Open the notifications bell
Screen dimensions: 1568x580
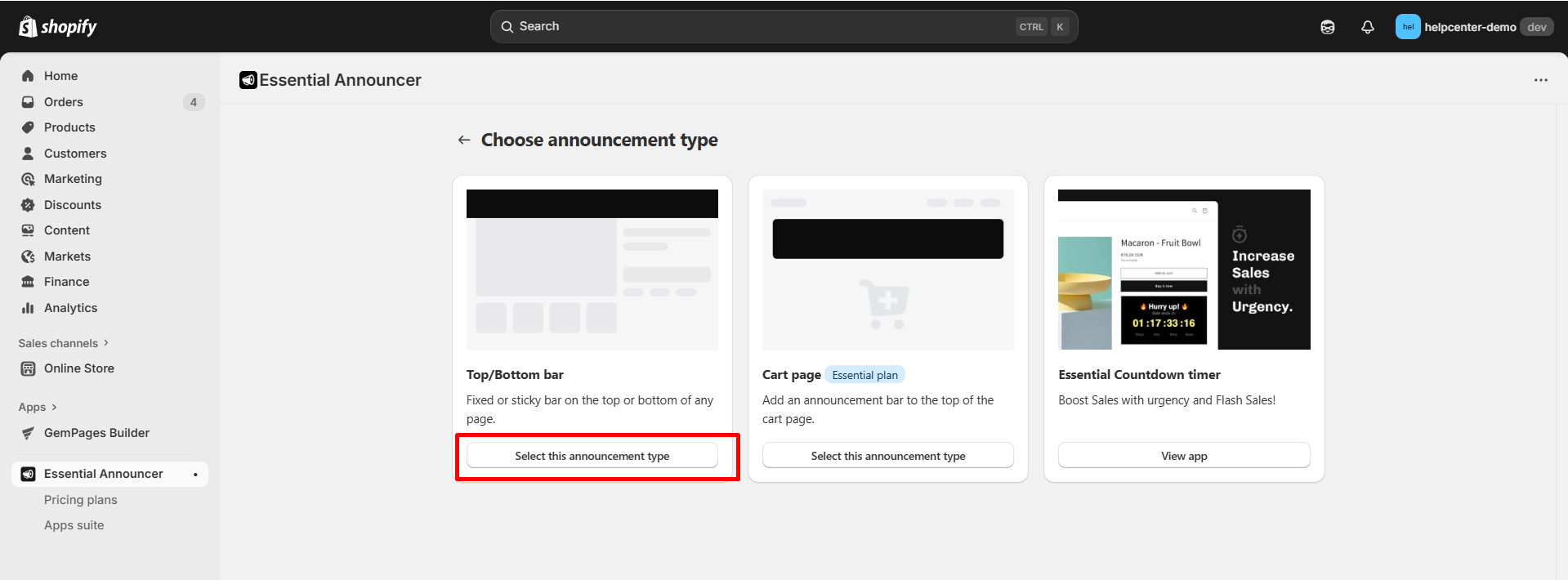tap(1367, 27)
